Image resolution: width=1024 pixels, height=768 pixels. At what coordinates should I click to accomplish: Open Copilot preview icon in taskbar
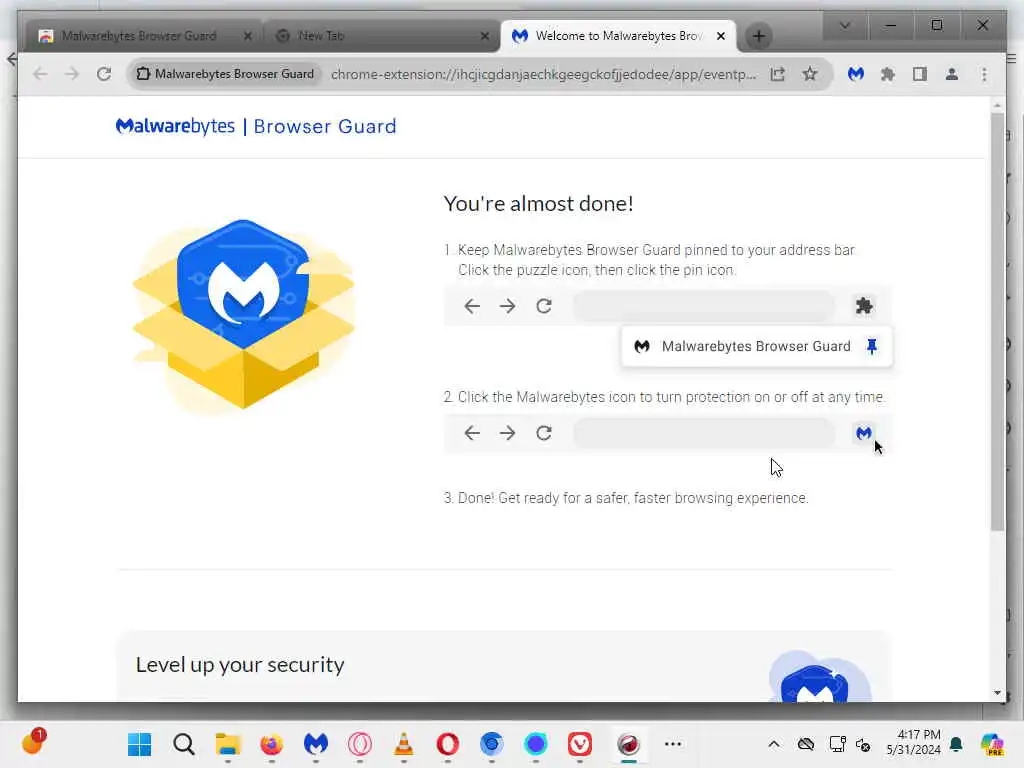tap(991, 744)
